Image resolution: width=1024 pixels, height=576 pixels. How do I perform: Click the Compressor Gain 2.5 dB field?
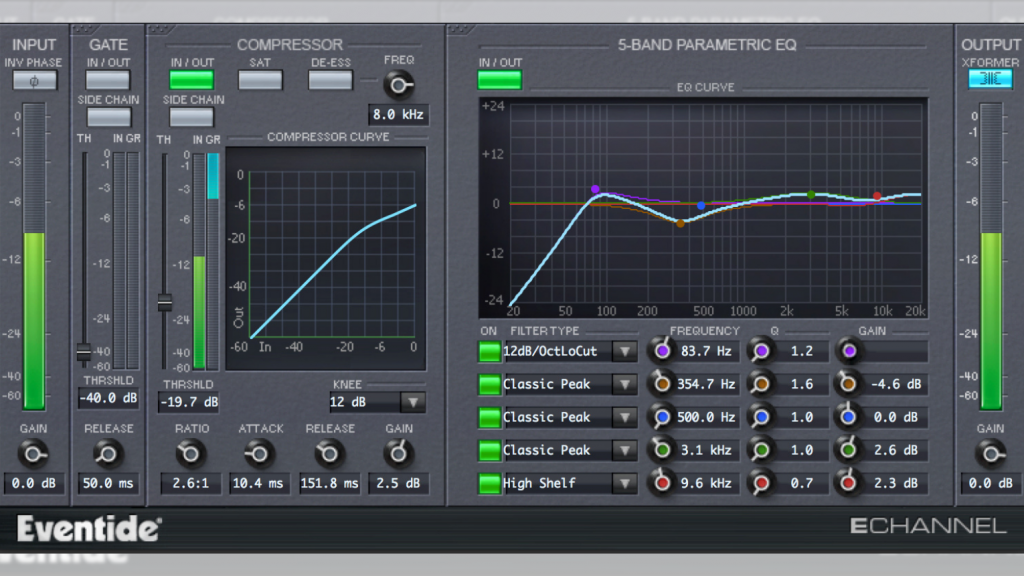pyautogui.click(x=398, y=483)
